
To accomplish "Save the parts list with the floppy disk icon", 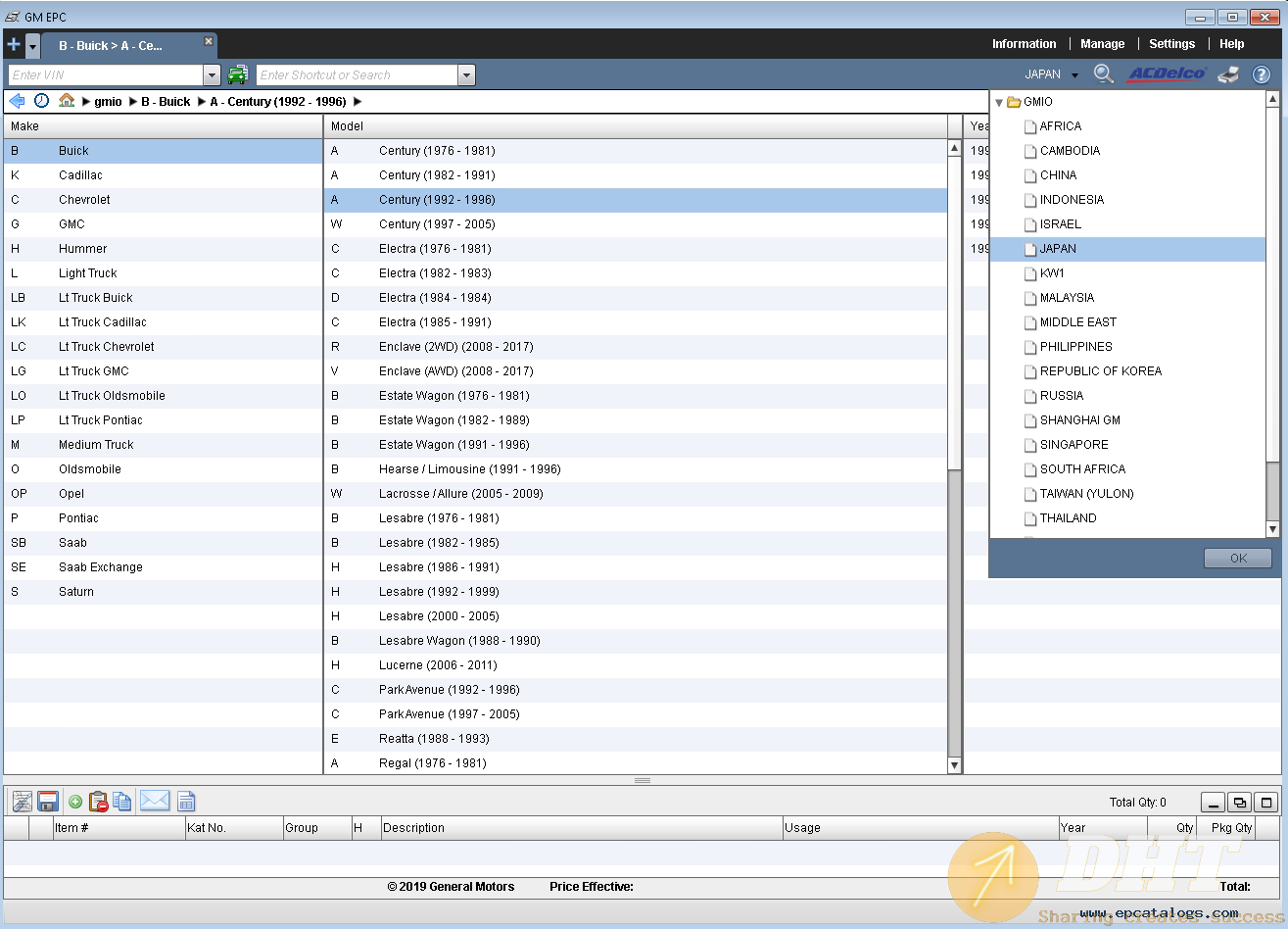I will 48,802.
